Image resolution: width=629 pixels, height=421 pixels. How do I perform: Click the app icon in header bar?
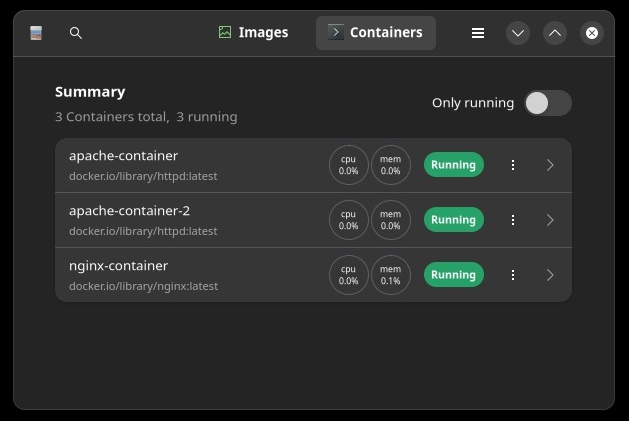[x=36, y=33]
